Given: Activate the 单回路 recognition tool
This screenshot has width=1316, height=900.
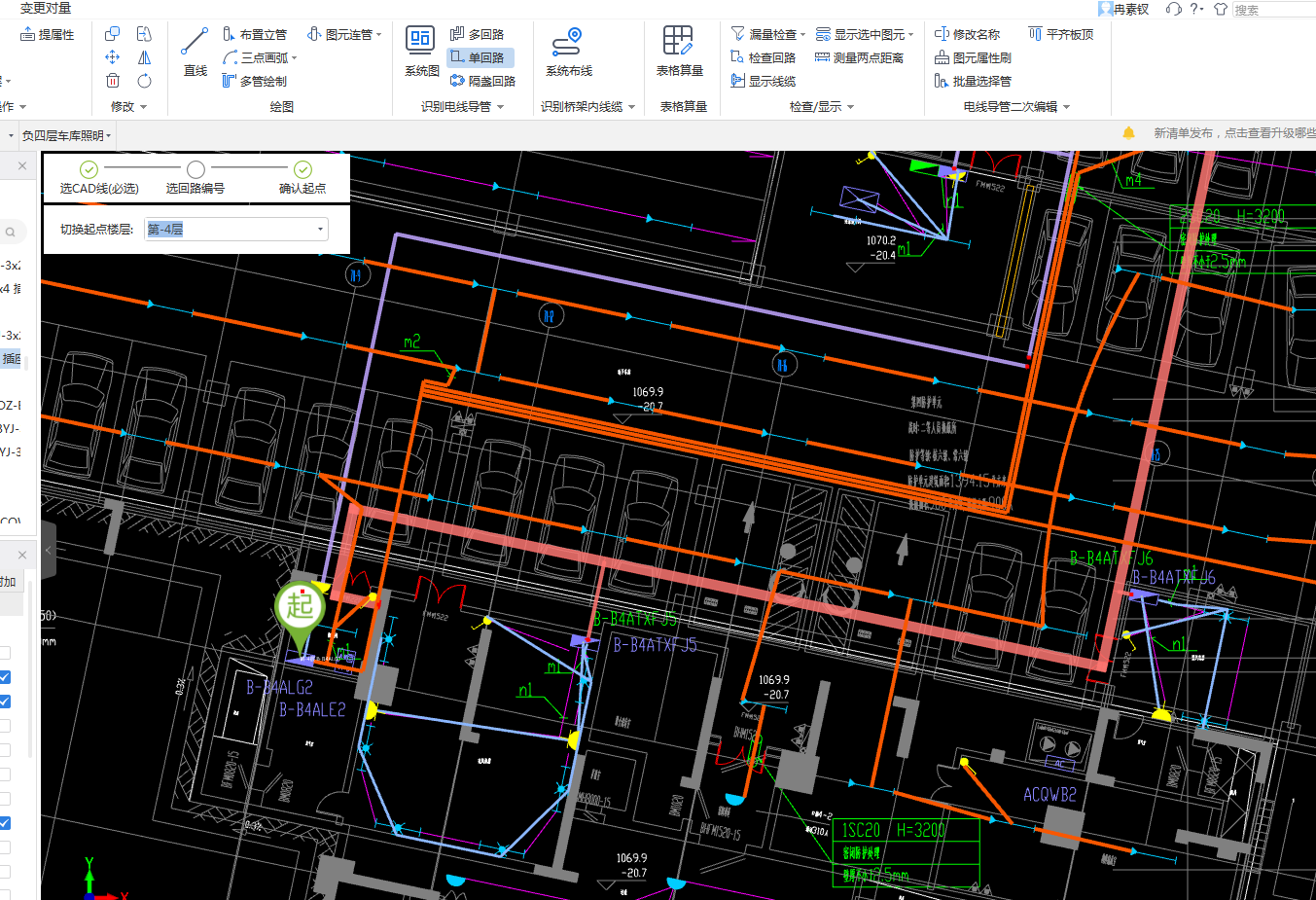Looking at the screenshot, I should [481, 57].
